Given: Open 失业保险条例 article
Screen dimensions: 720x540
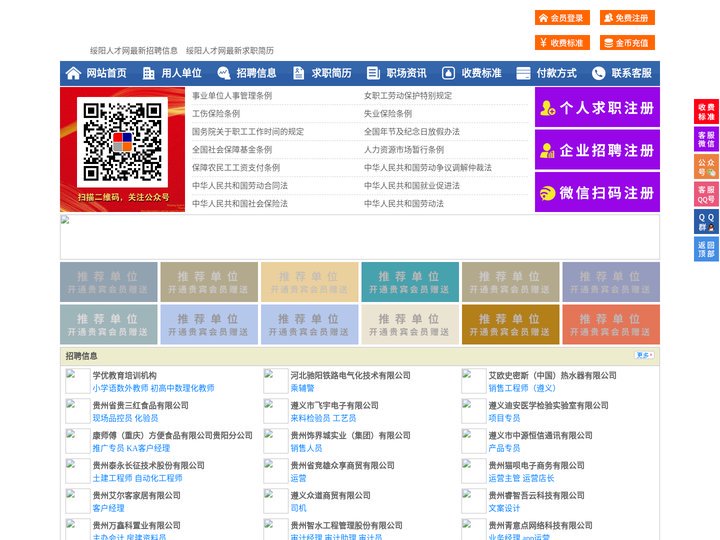Looking at the screenshot, I should coord(388,113).
